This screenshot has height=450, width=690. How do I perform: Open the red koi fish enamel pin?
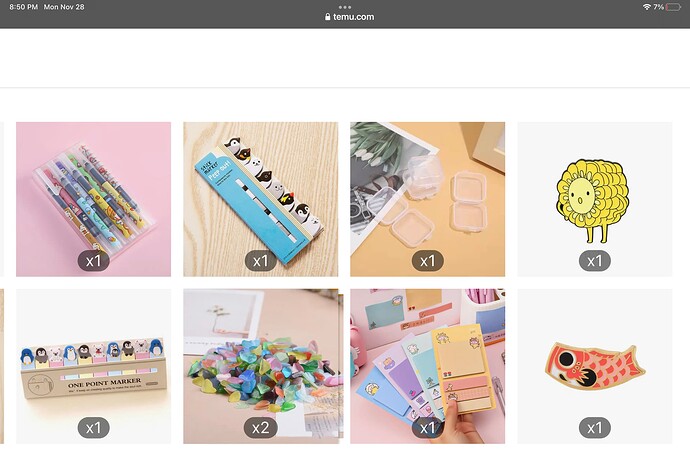point(595,366)
